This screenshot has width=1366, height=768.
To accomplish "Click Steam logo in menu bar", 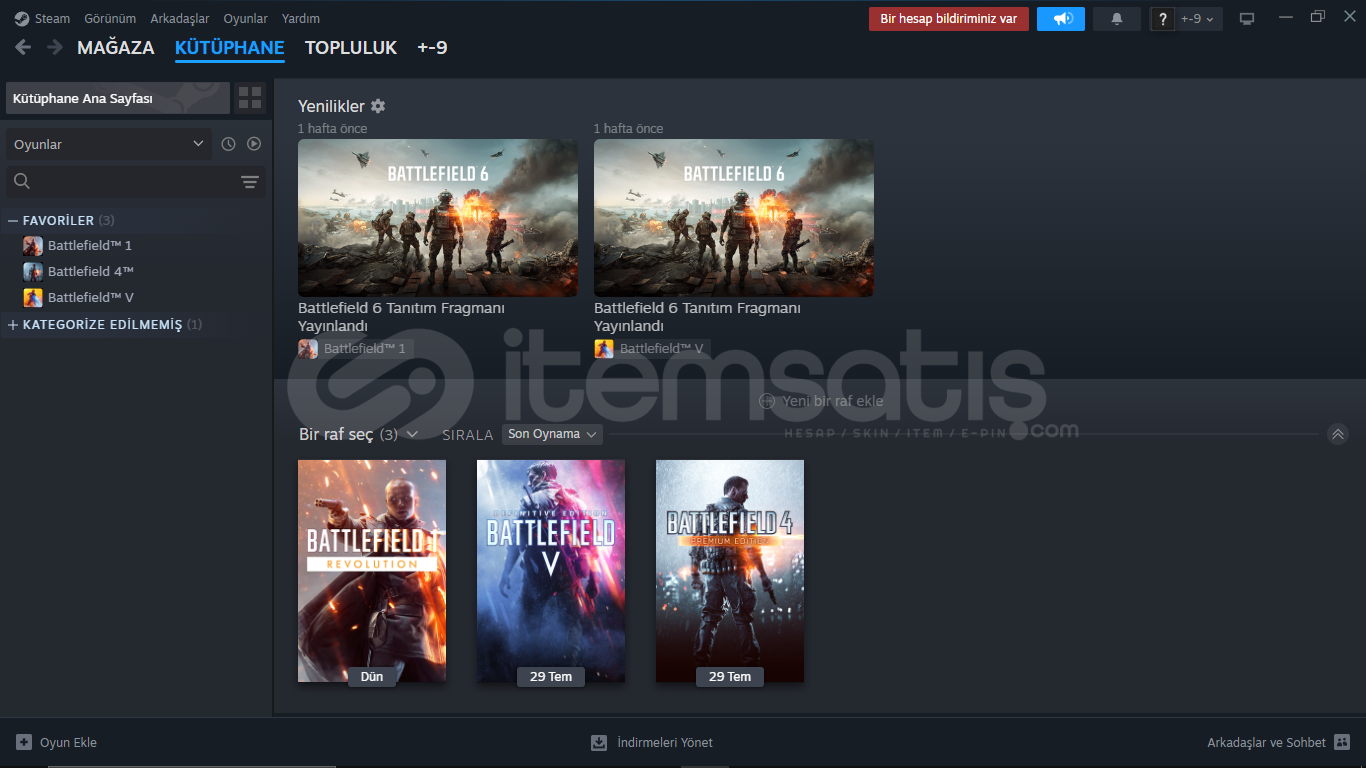I will [x=21, y=18].
